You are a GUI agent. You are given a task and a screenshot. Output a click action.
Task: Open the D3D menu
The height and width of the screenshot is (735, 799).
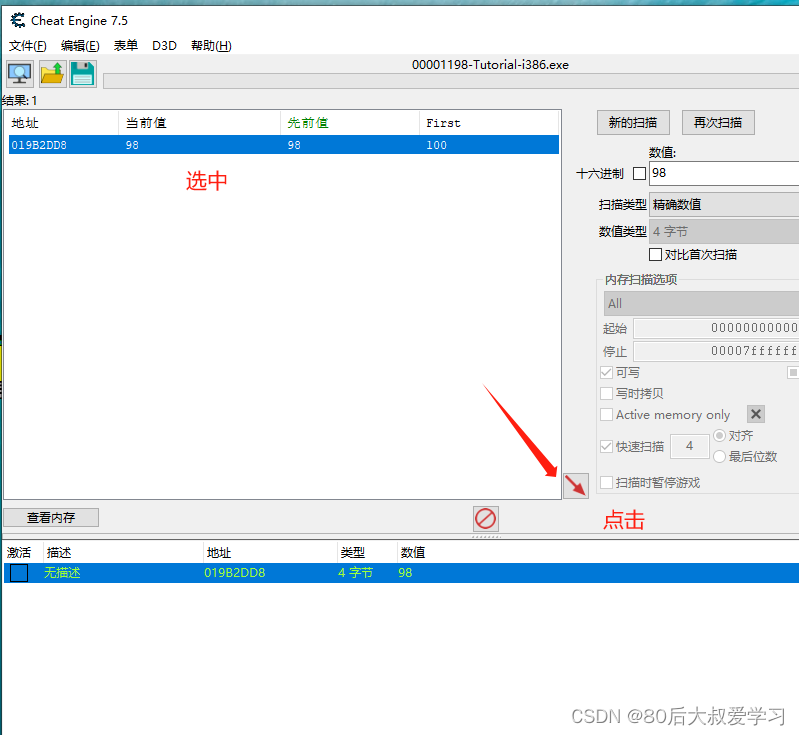[x=164, y=46]
